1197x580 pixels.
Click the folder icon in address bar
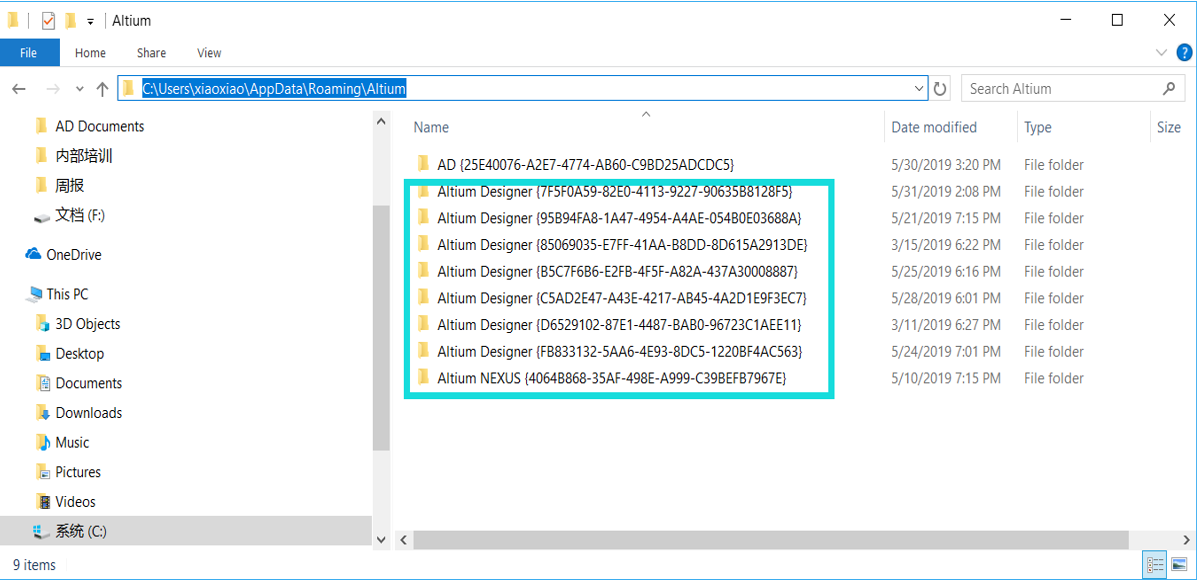point(128,89)
